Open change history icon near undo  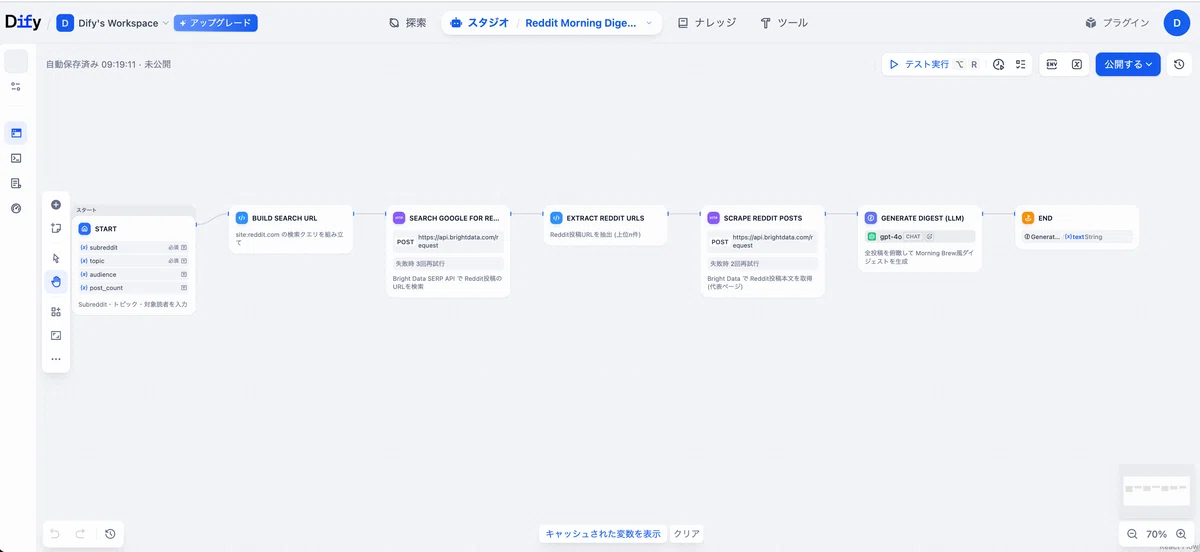(x=110, y=534)
